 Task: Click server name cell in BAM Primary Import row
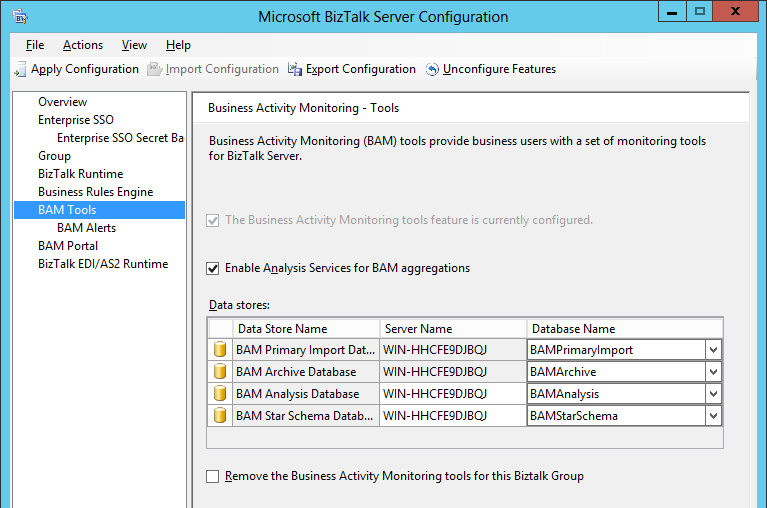click(453, 350)
